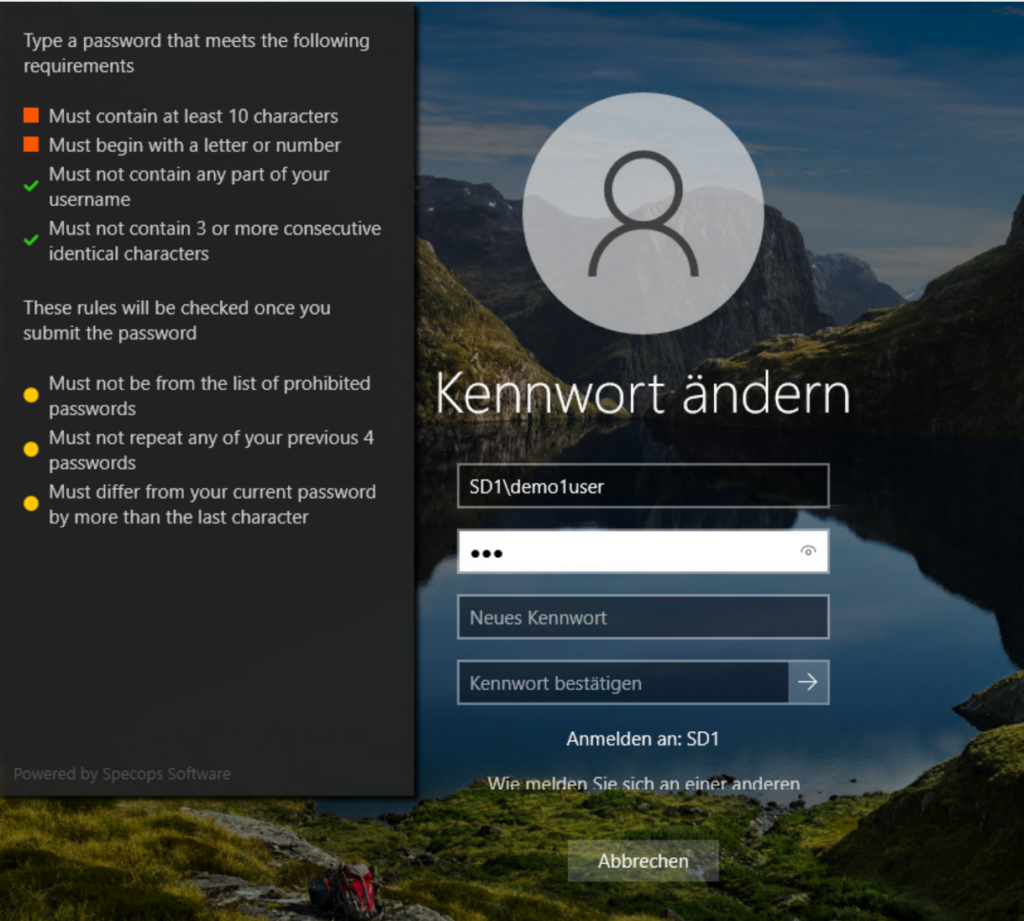Click 'These rules will be checked once' note
This screenshot has height=921, width=1024.
pos(177,320)
